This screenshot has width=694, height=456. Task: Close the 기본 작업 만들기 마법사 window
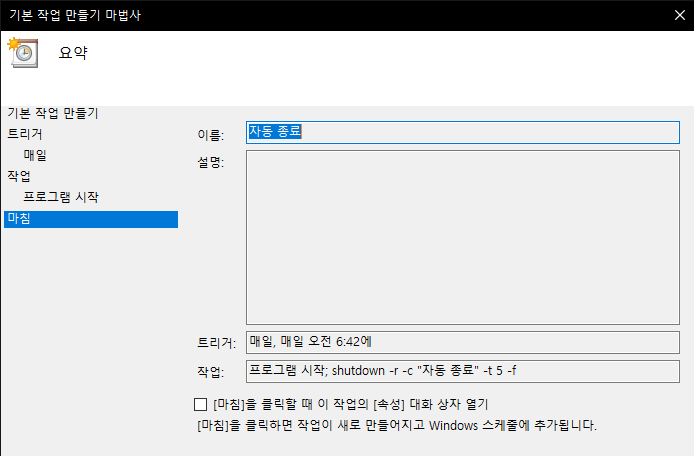point(680,15)
